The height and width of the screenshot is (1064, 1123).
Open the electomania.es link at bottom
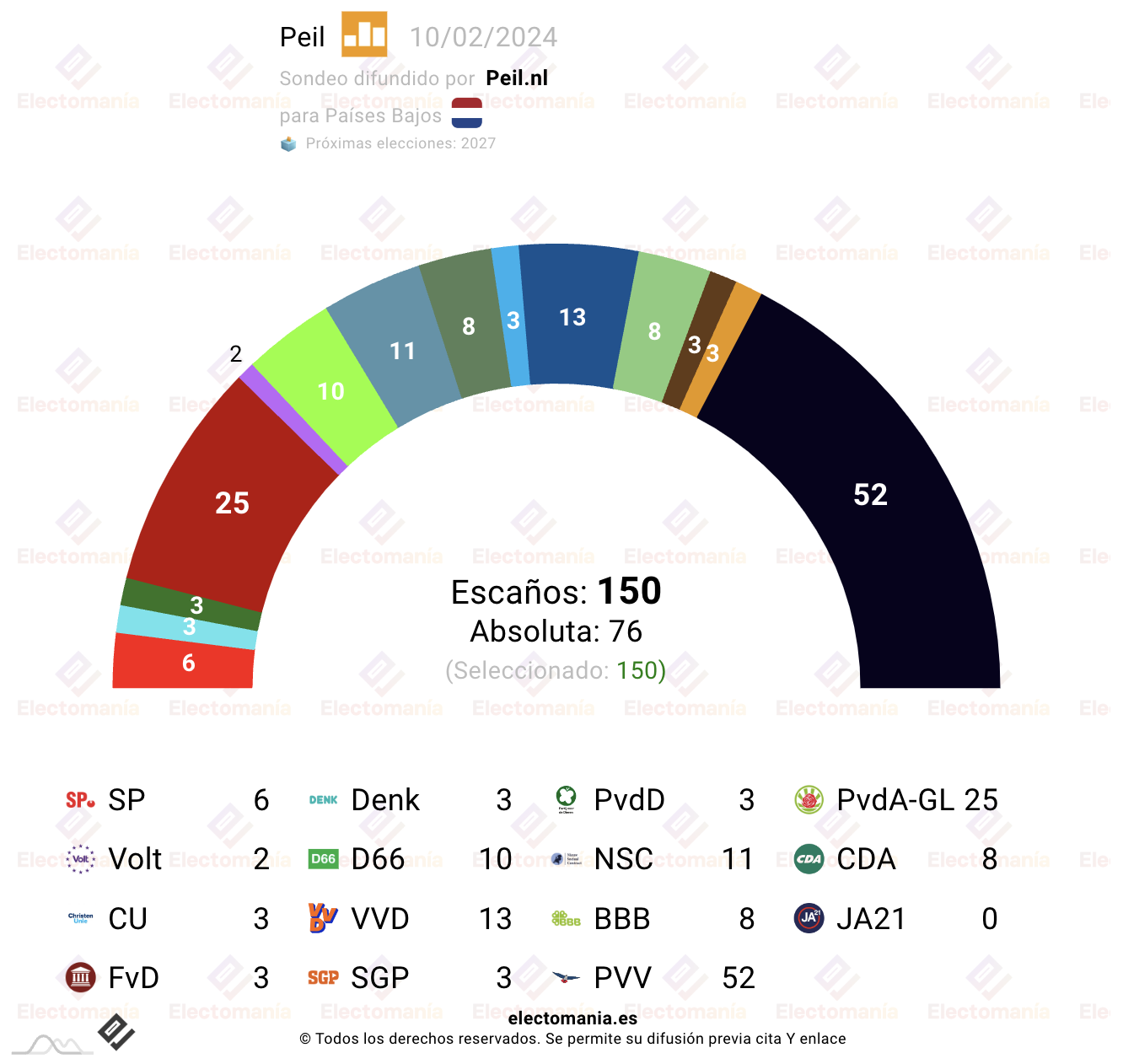[x=572, y=1018]
